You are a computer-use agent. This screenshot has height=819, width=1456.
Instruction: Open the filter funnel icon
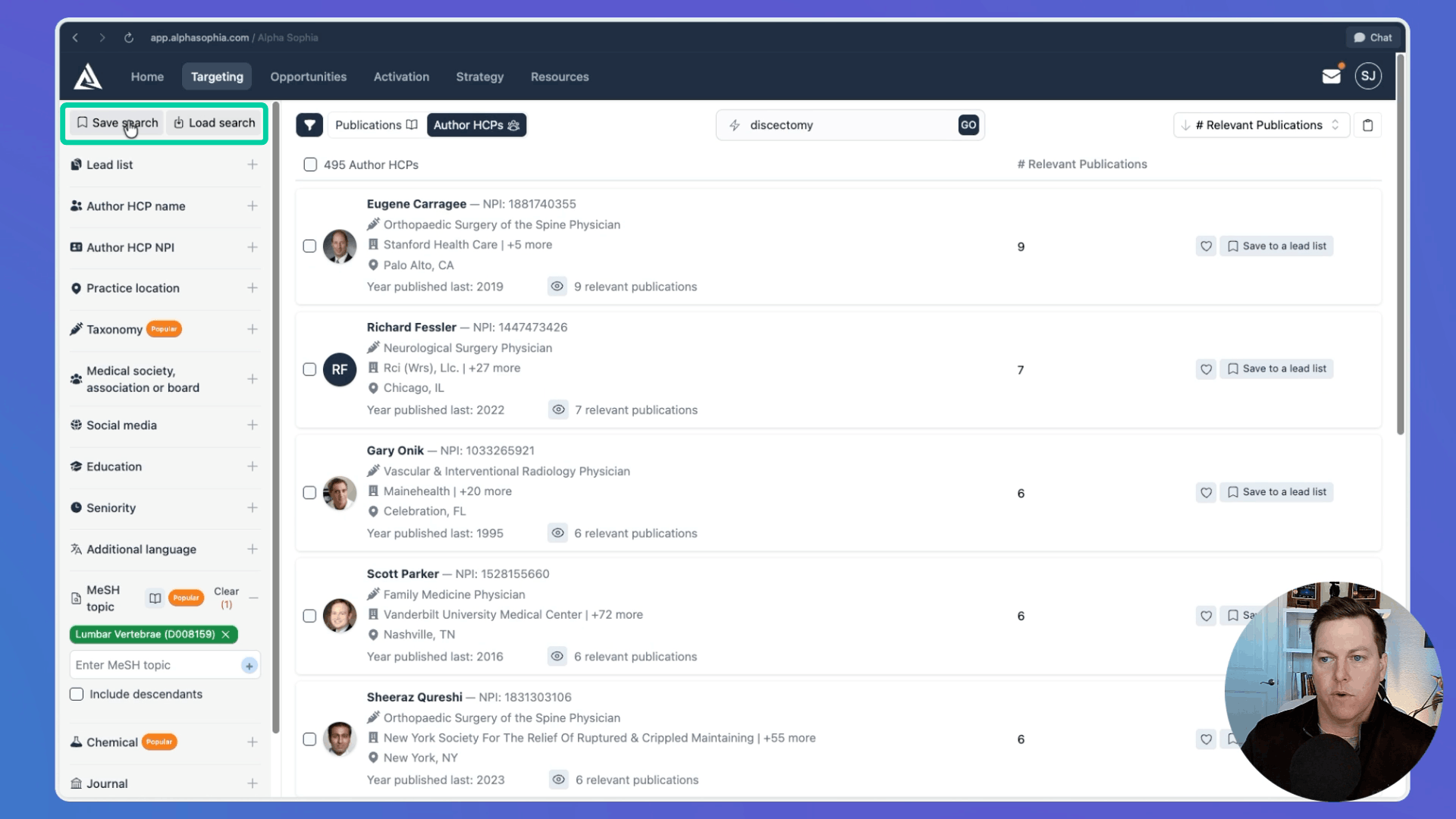click(309, 124)
